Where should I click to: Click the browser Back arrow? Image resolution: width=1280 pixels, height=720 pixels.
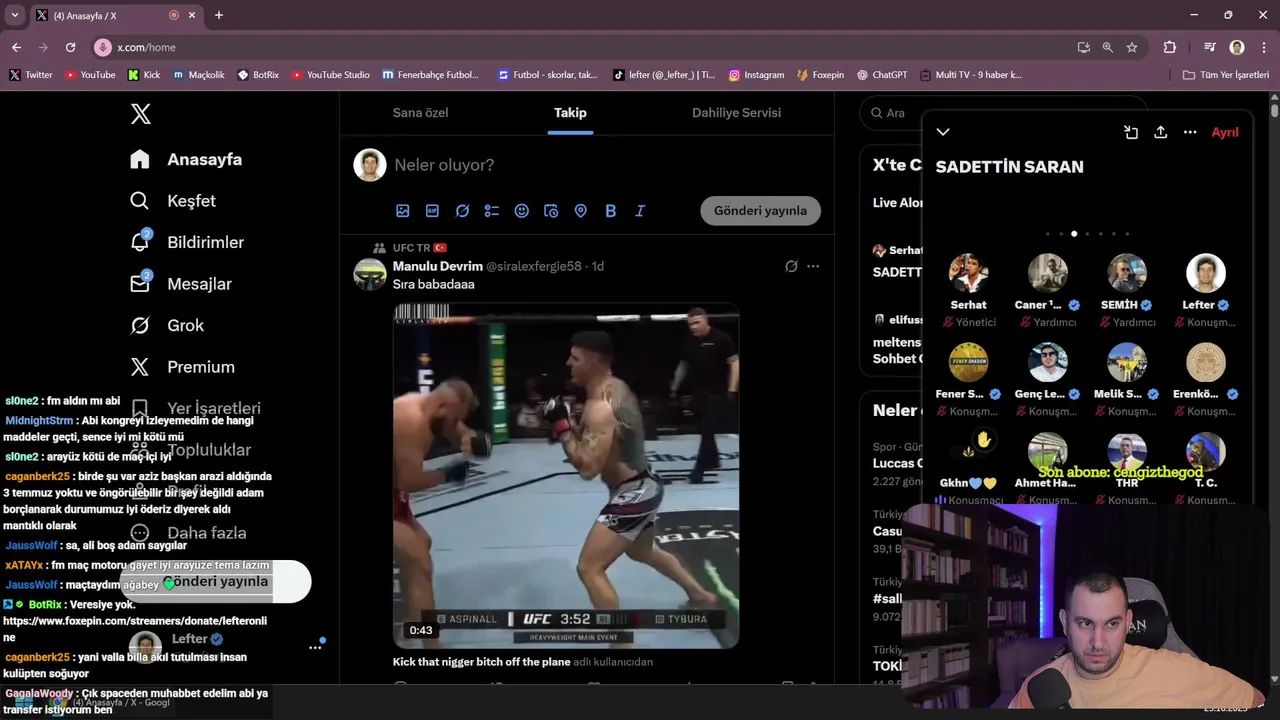(x=16, y=47)
